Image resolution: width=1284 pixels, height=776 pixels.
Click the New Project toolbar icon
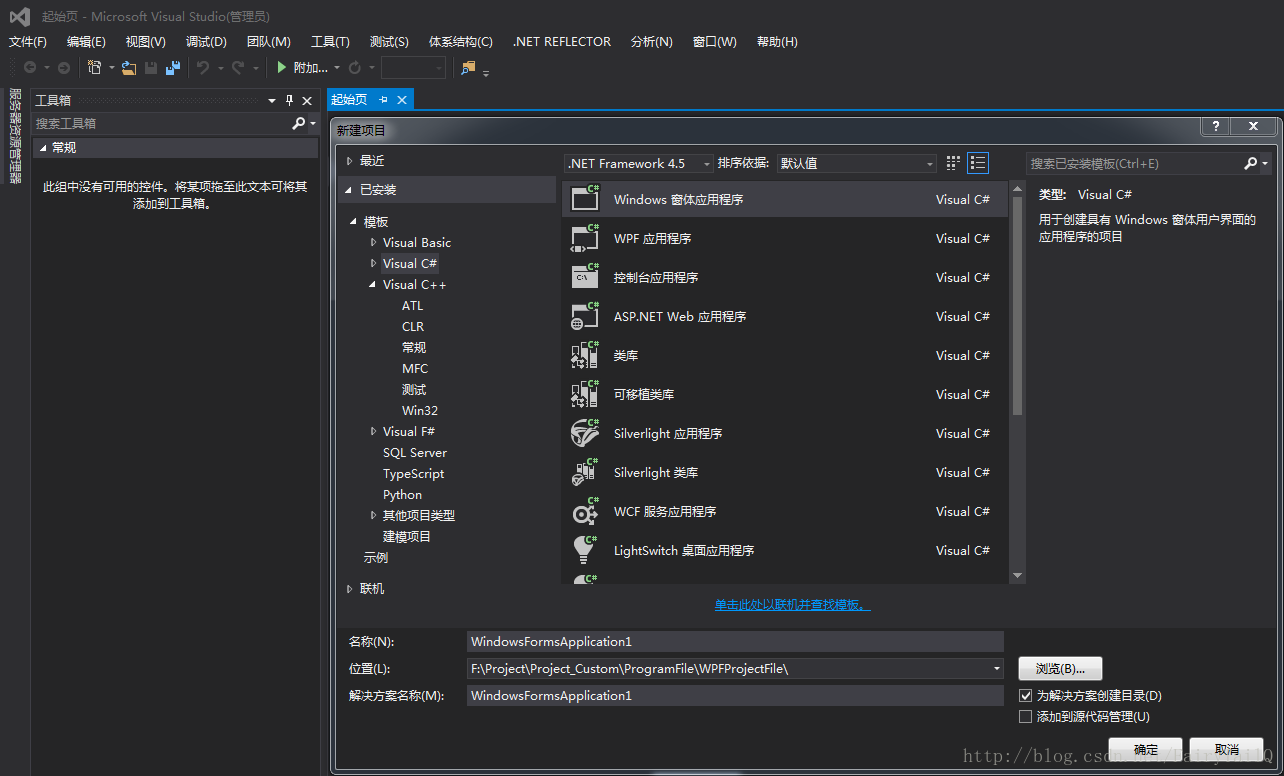point(95,67)
